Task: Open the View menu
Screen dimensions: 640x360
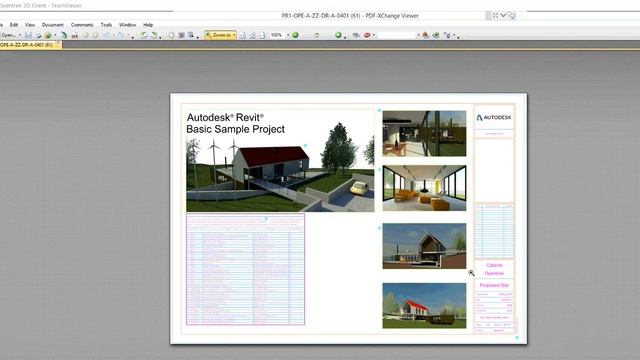Action: point(30,25)
